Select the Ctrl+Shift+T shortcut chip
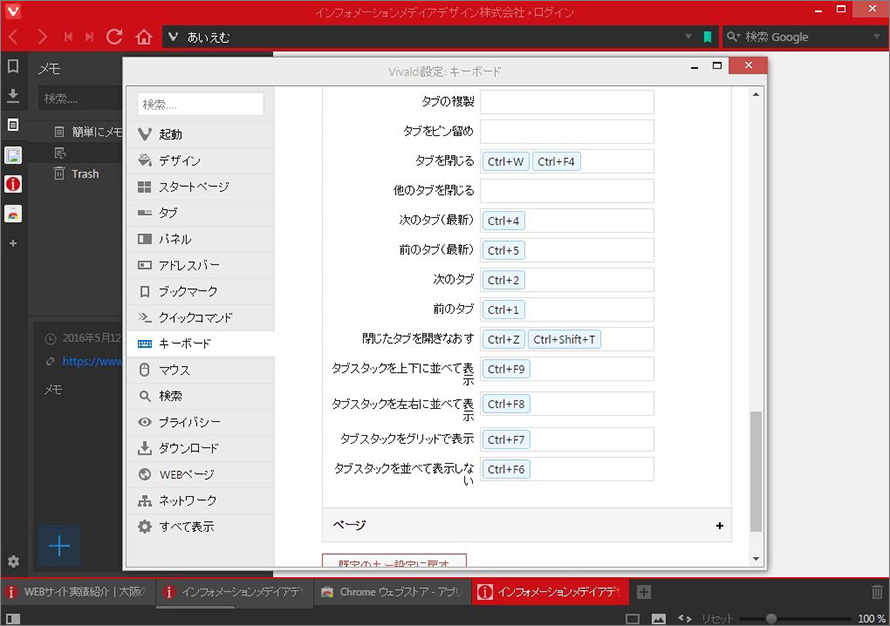The height and width of the screenshot is (626, 890). tap(564, 339)
